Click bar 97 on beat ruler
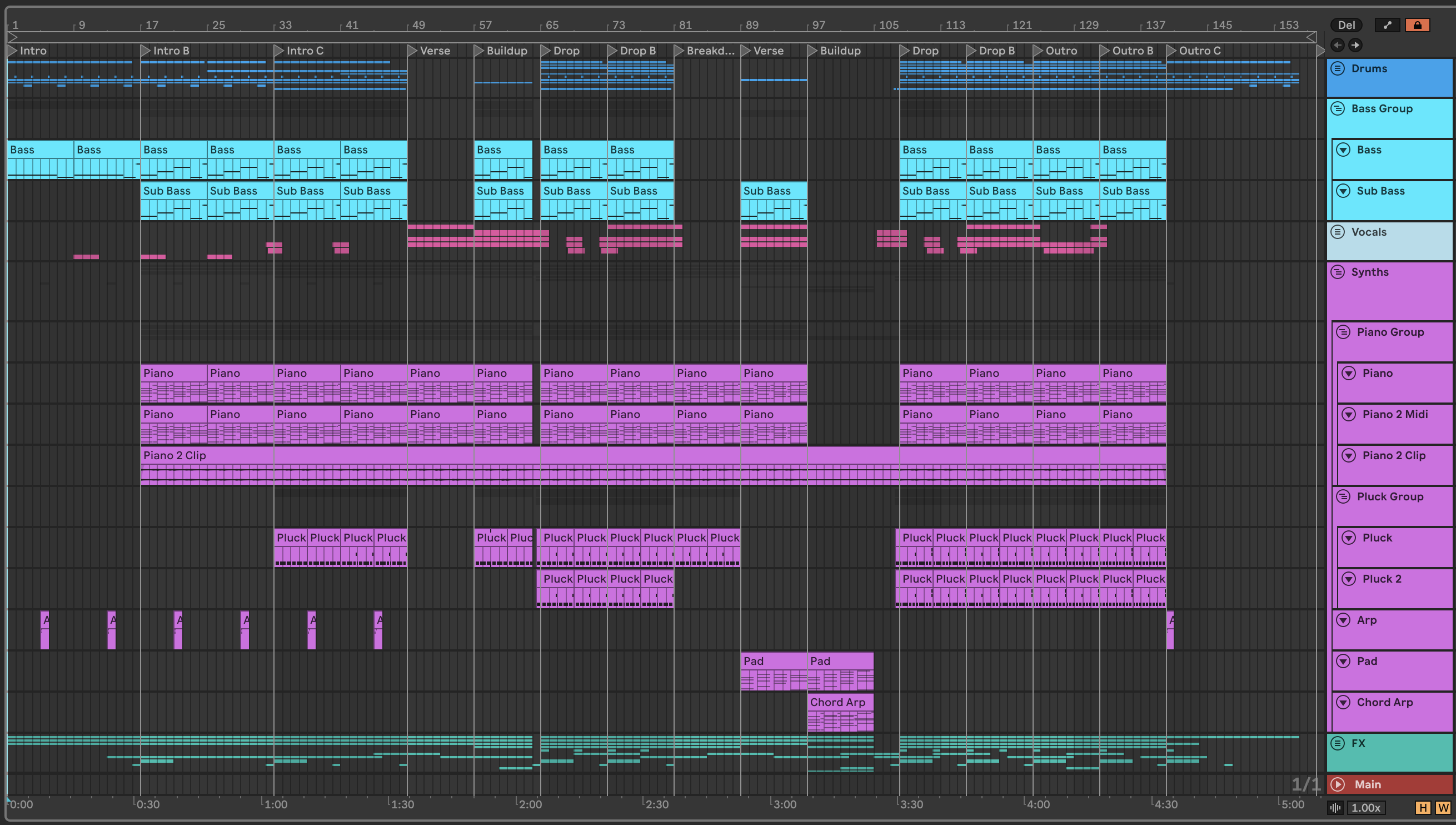The width and height of the screenshot is (1456, 825). coord(819,25)
